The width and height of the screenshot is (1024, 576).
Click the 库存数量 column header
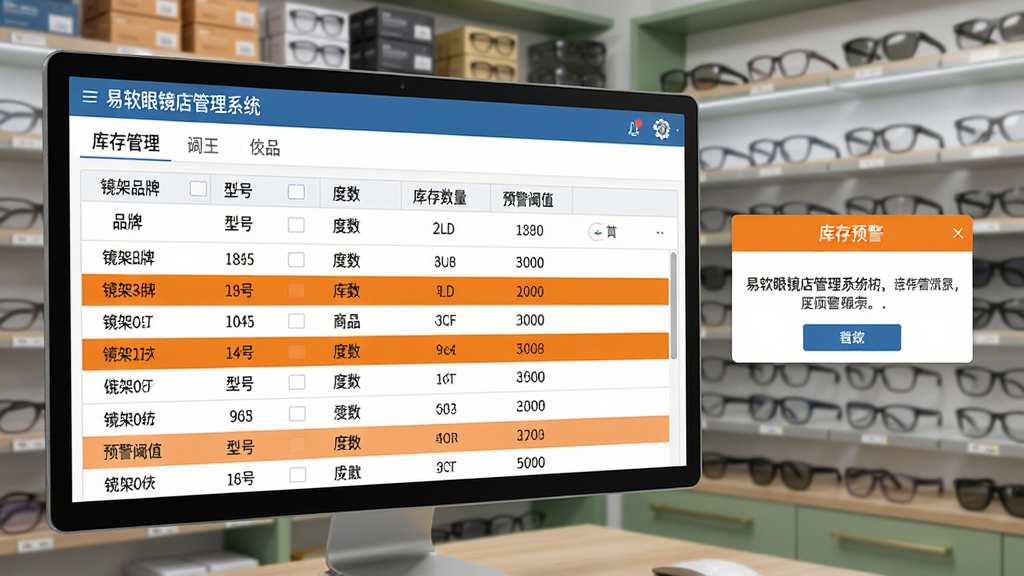pyautogui.click(x=439, y=197)
